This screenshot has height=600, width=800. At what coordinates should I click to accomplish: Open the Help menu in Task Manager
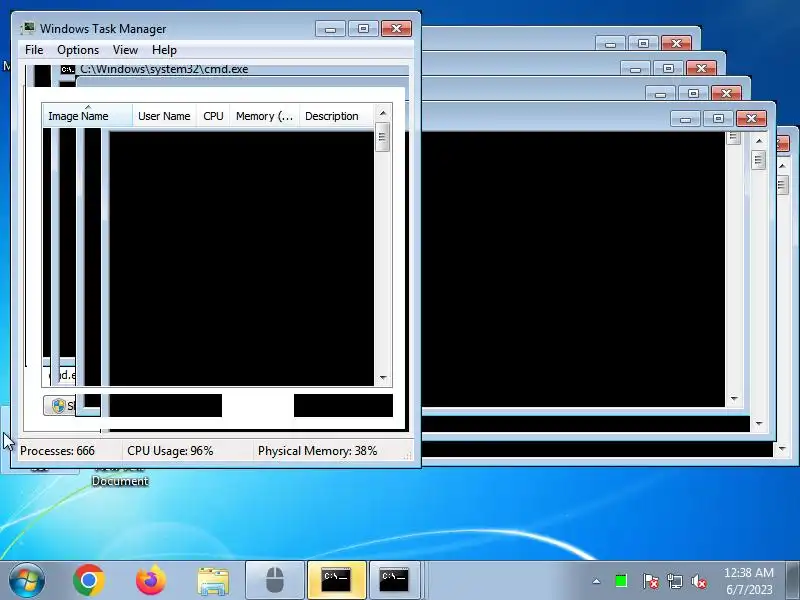click(164, 50)
